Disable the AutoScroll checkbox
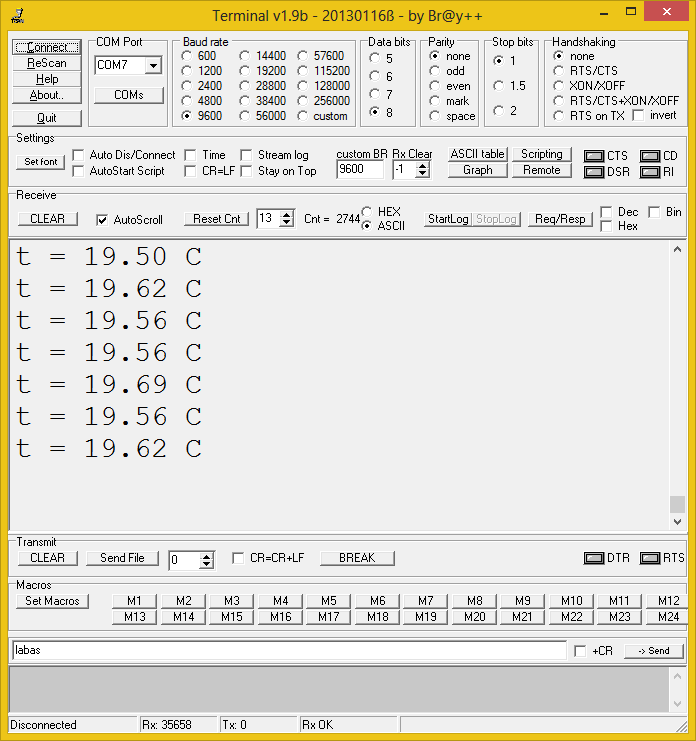The image size is (696, 741). 102,220
